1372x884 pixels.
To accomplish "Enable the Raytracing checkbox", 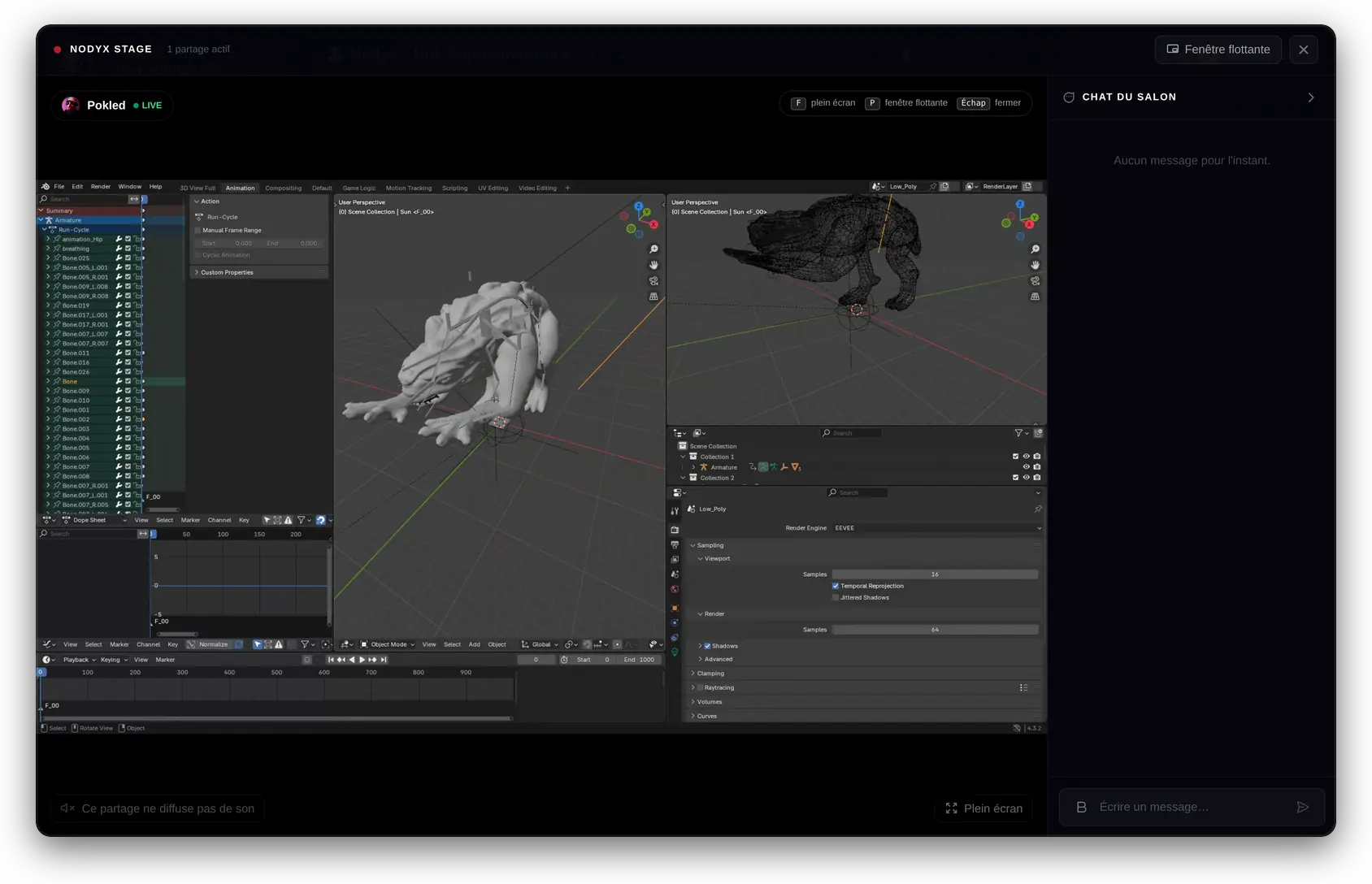I will pos(700,687).
